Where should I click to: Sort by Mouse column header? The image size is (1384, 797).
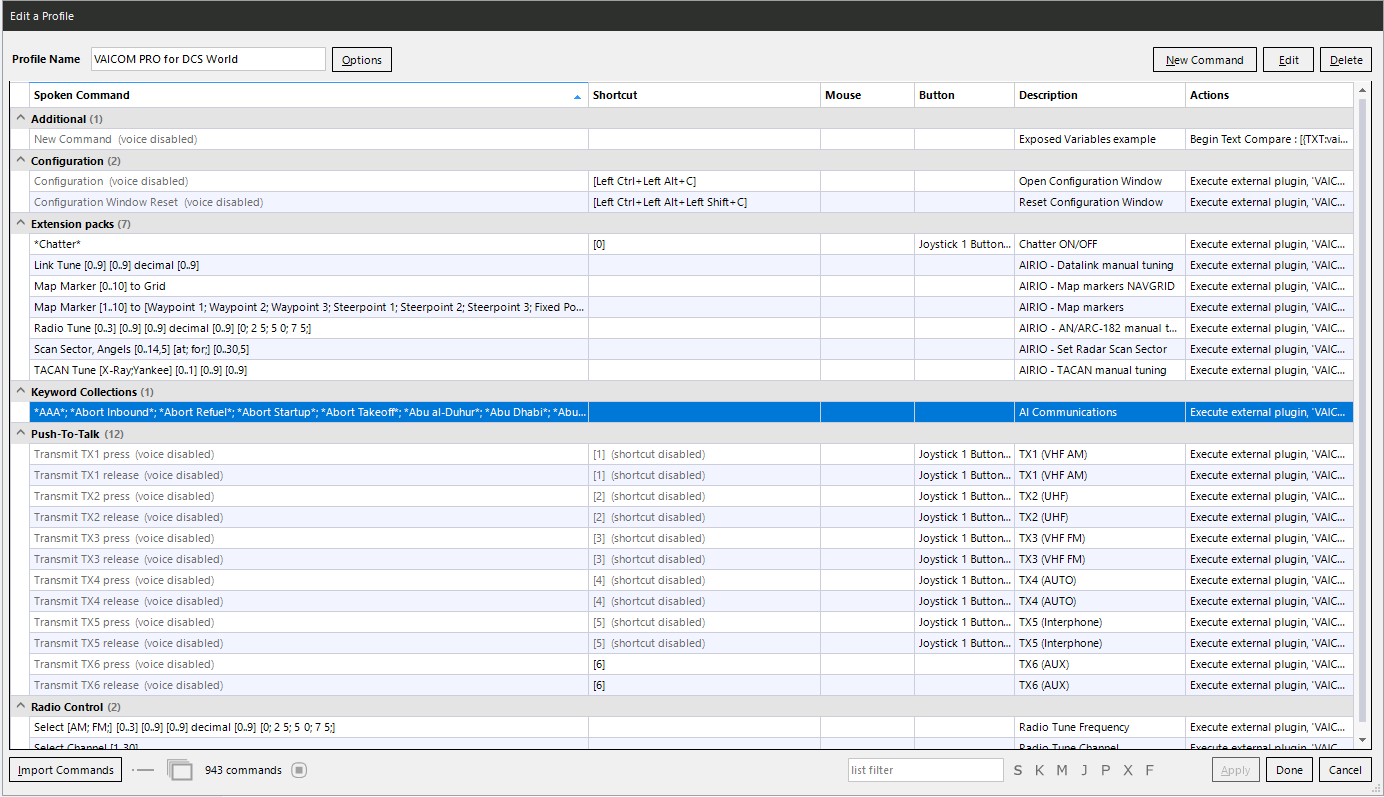coord(867,95)
